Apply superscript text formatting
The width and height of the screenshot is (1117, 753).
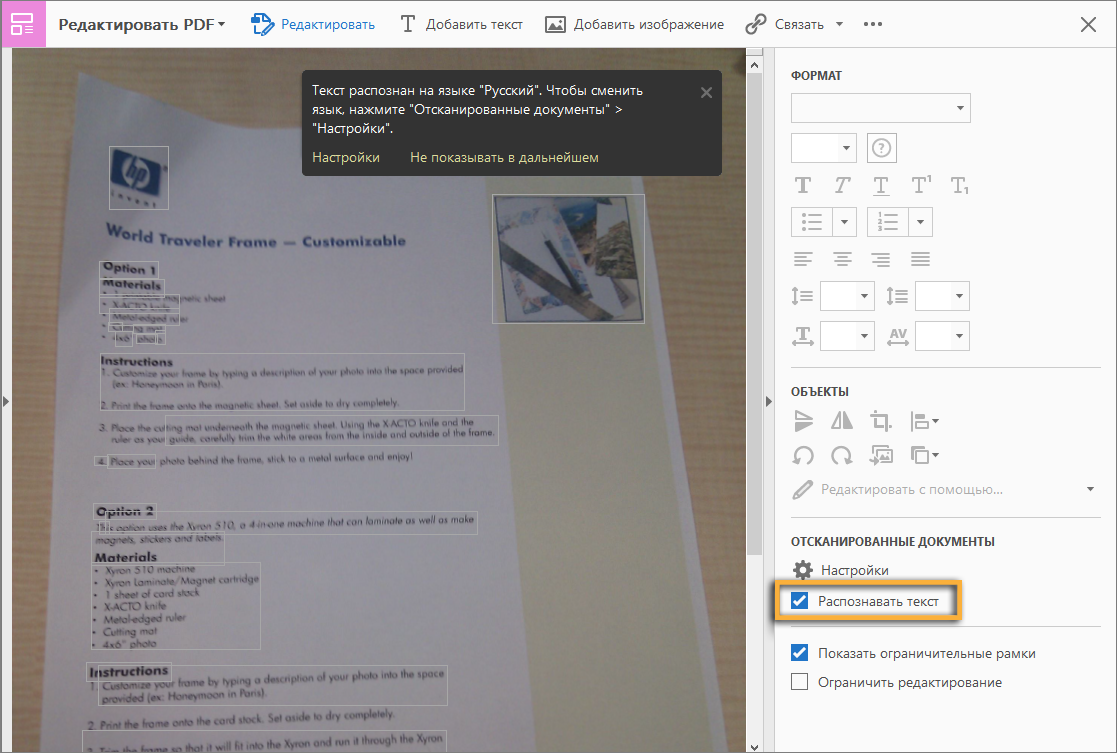click(x=921, y=185)
